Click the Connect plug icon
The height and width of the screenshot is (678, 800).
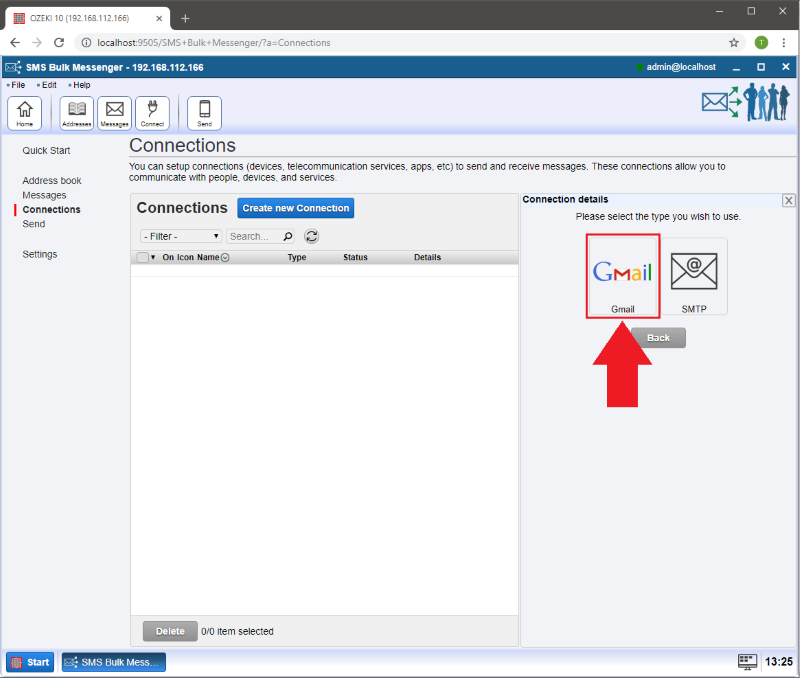(152, 113)
